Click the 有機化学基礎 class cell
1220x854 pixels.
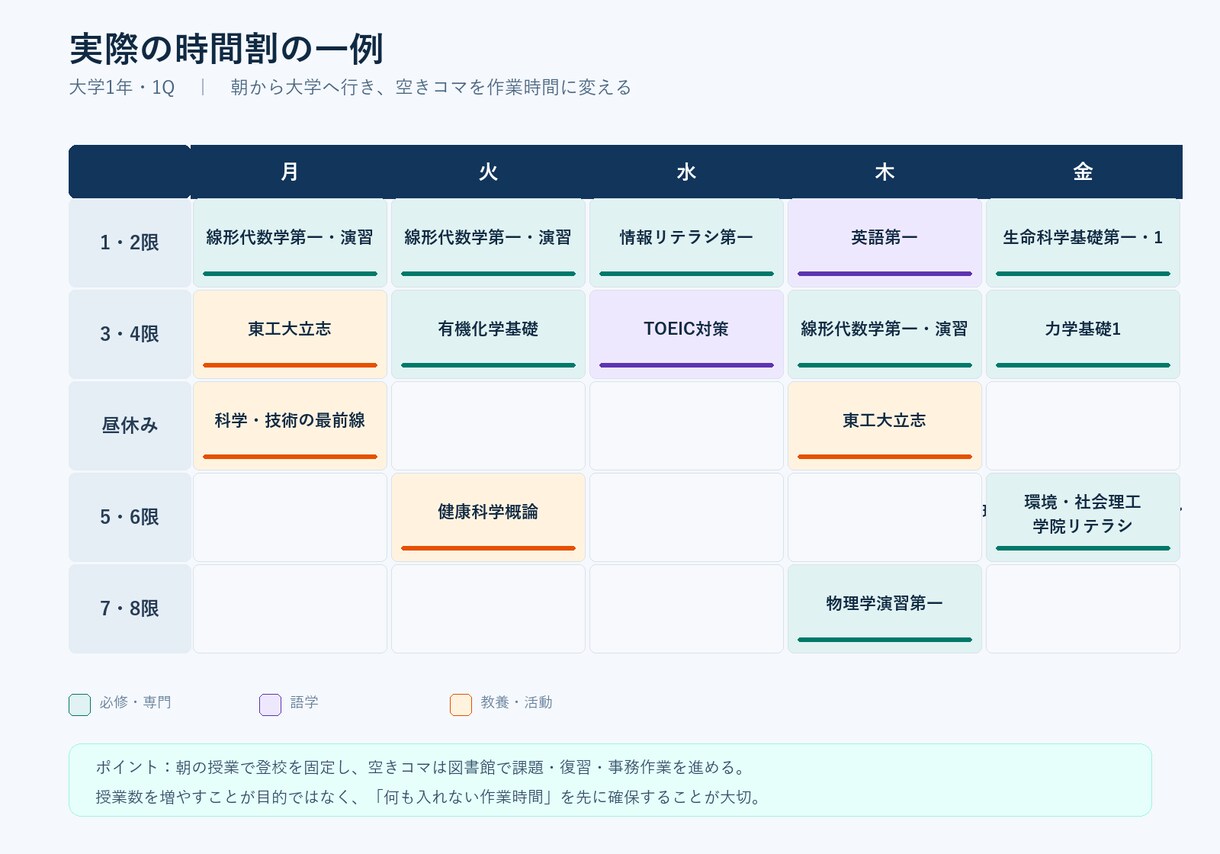pos(488,334)
